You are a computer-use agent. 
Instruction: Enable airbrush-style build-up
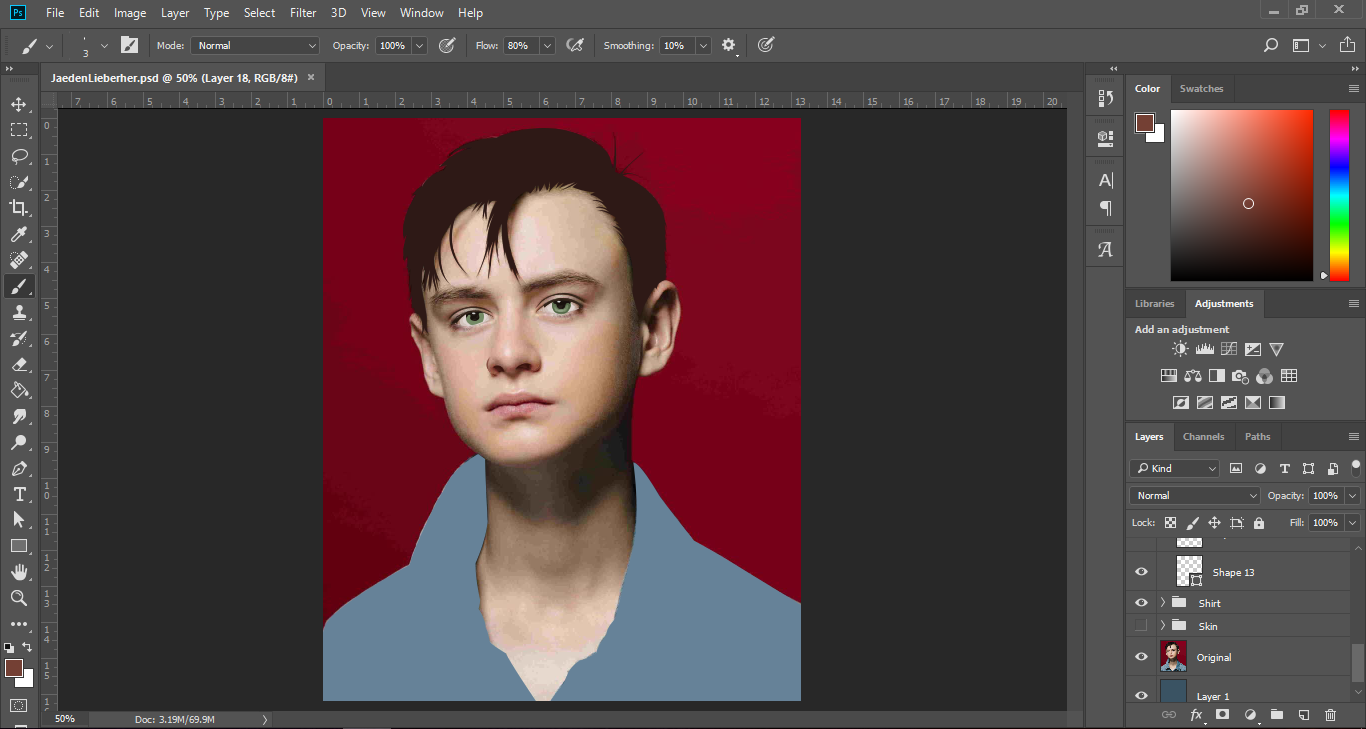(x=575, y=45)
